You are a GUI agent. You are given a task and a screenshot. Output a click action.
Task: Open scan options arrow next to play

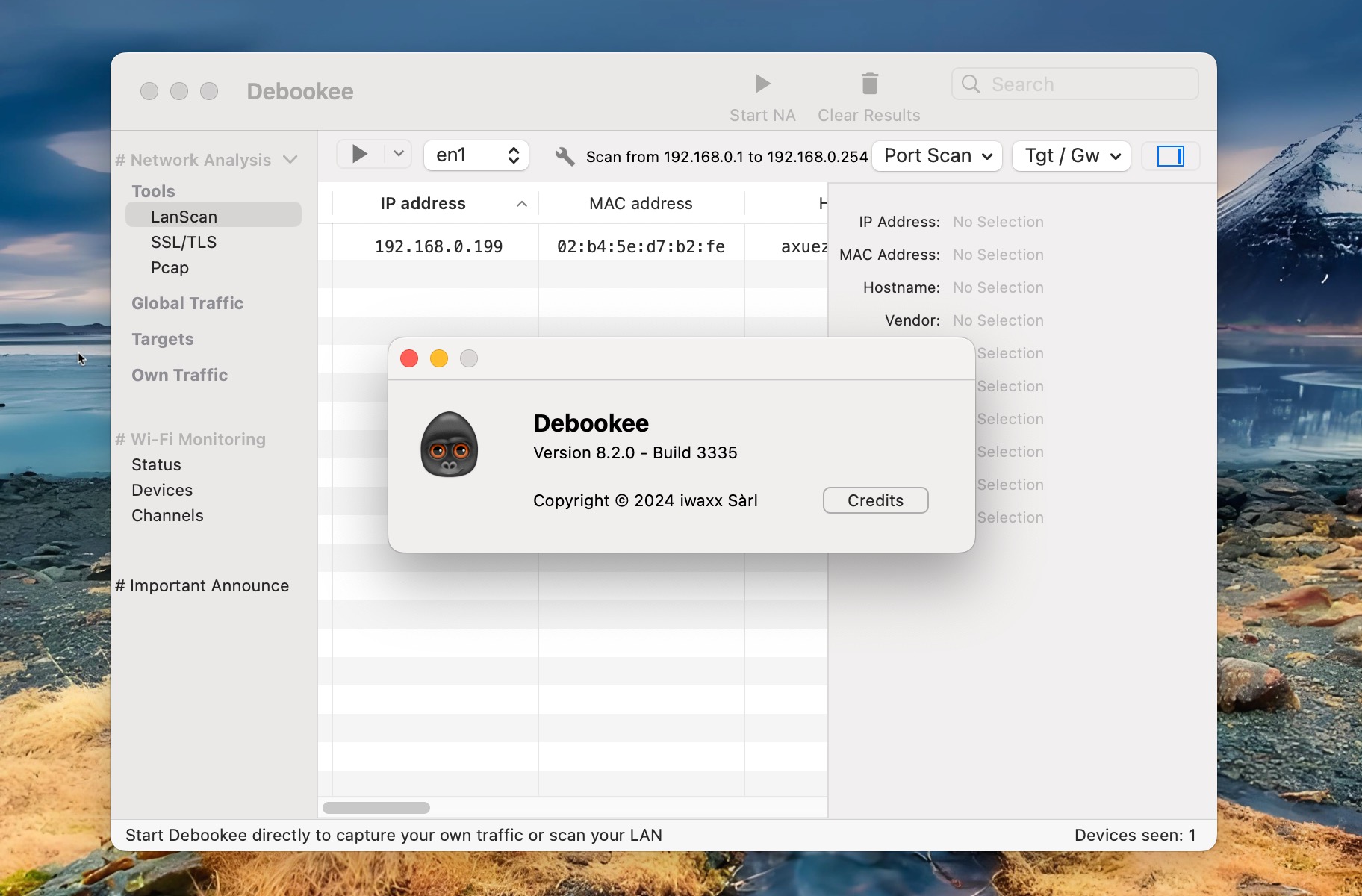[399, 155]
